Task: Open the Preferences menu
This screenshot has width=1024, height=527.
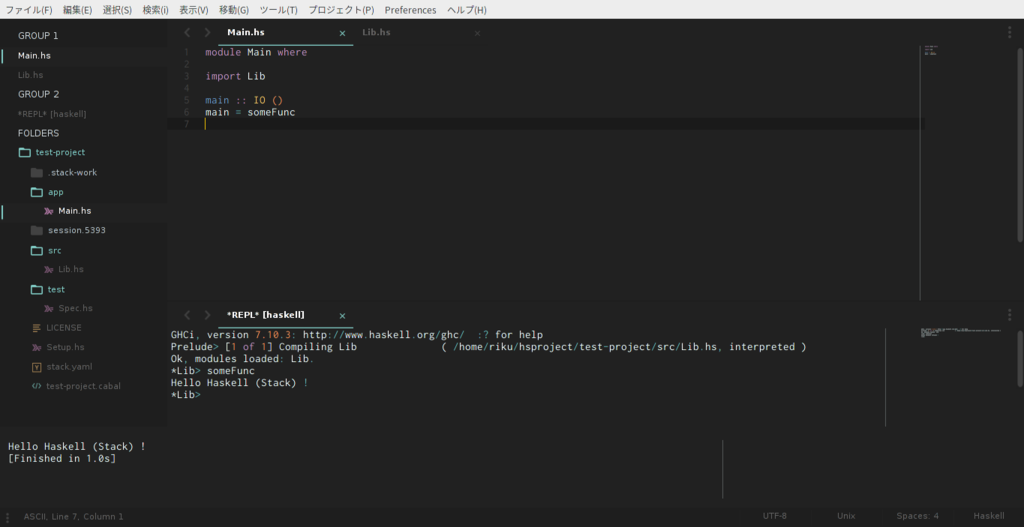Action: (410, 10)
